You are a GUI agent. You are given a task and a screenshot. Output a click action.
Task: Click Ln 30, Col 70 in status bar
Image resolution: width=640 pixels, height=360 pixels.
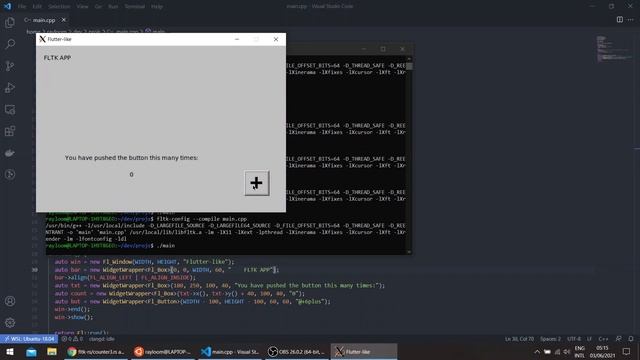tap(519, 339)
